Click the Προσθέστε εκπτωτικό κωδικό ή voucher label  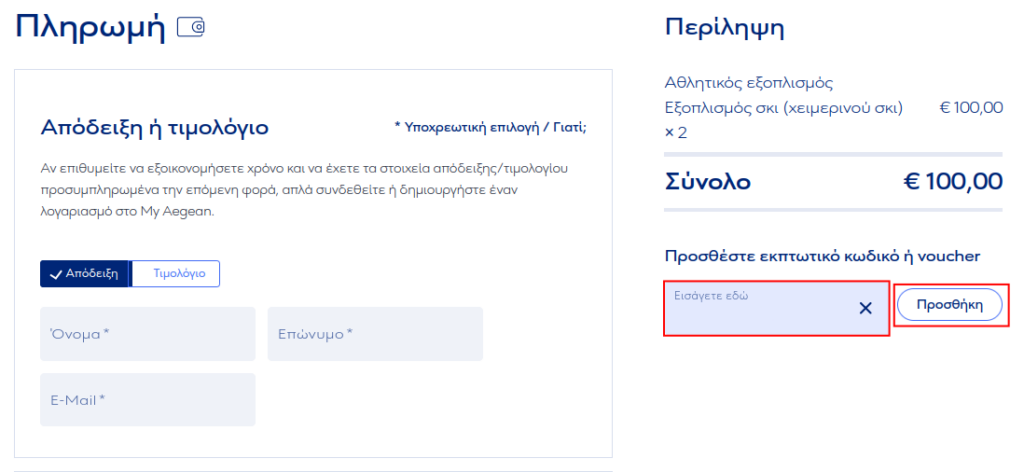coord(822,257)
